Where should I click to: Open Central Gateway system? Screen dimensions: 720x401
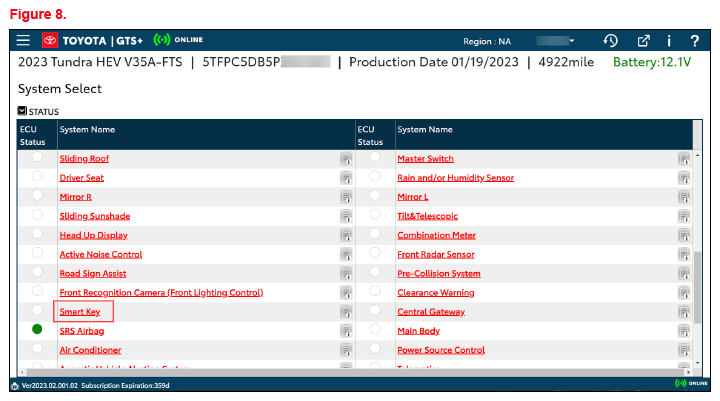pyautogui.click(x=431, y=312)
